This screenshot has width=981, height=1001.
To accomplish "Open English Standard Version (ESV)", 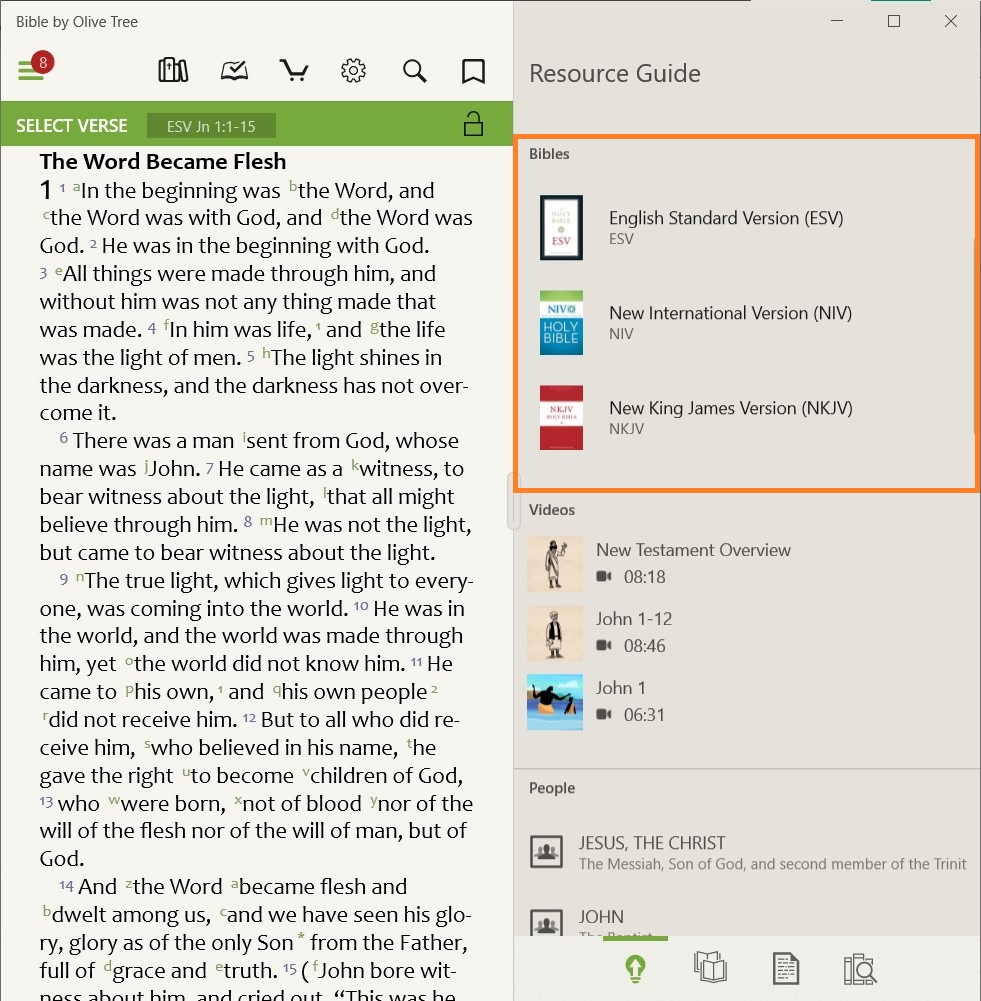I will pos(745,228).
